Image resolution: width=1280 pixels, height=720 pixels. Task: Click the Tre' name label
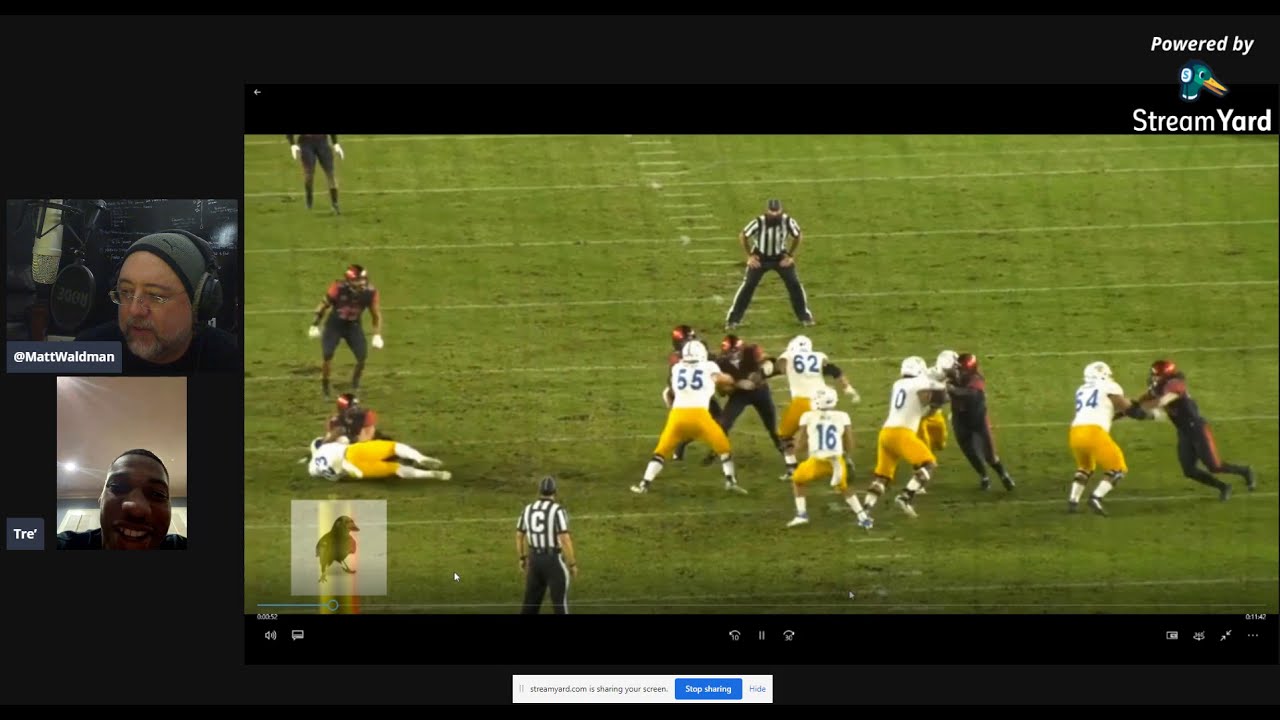coord(25,534)
